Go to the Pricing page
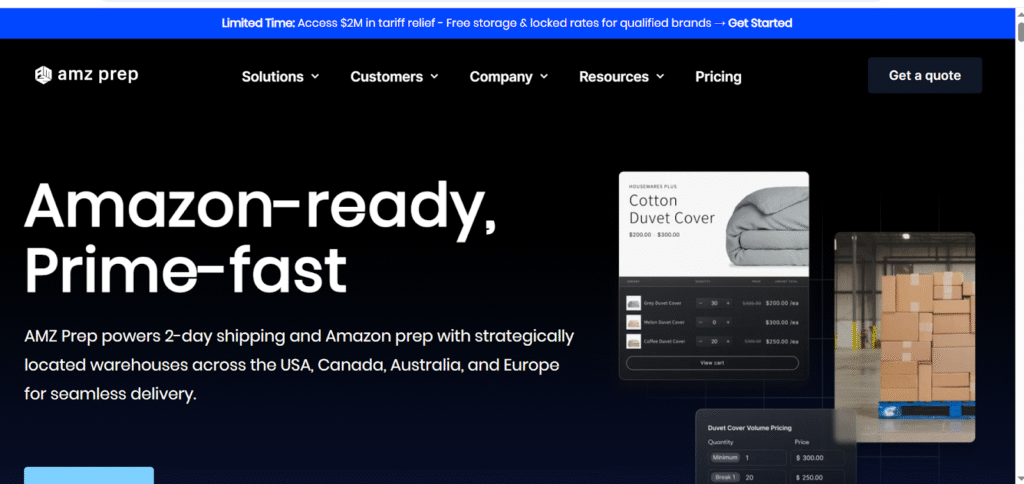The image size is (1024, 484). pyautogui.click(x=718, y=77)
